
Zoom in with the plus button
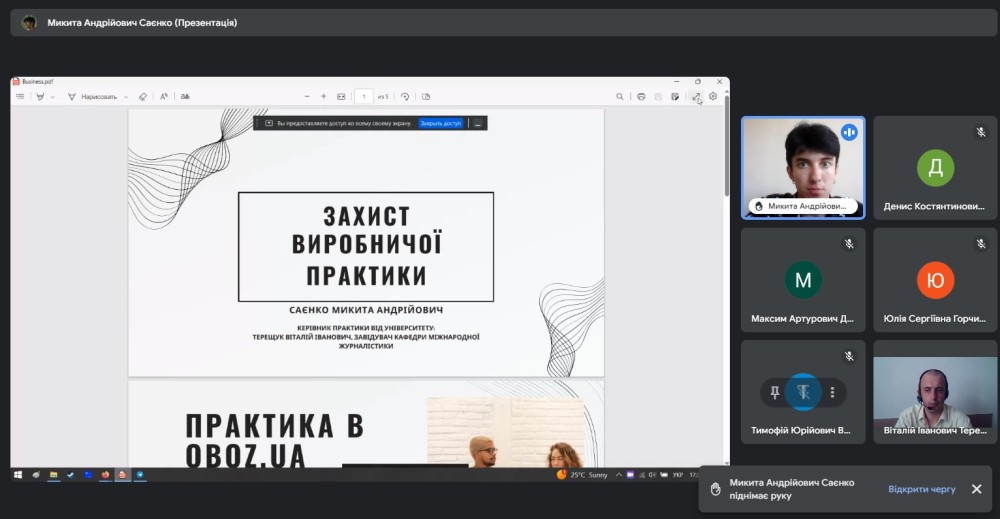323,97
